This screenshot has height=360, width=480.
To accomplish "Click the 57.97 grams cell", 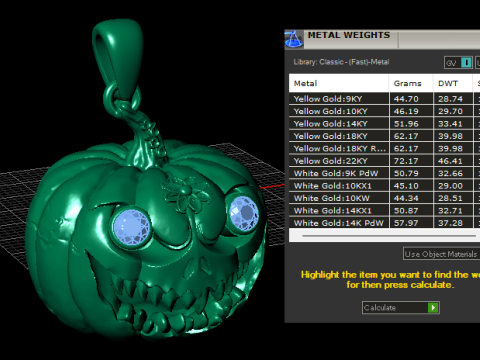I will (x=411, y=223).
